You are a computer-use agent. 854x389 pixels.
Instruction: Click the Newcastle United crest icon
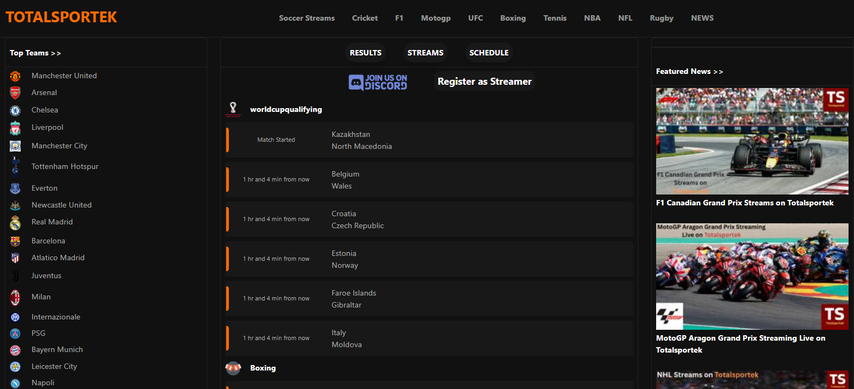point(15,205)
